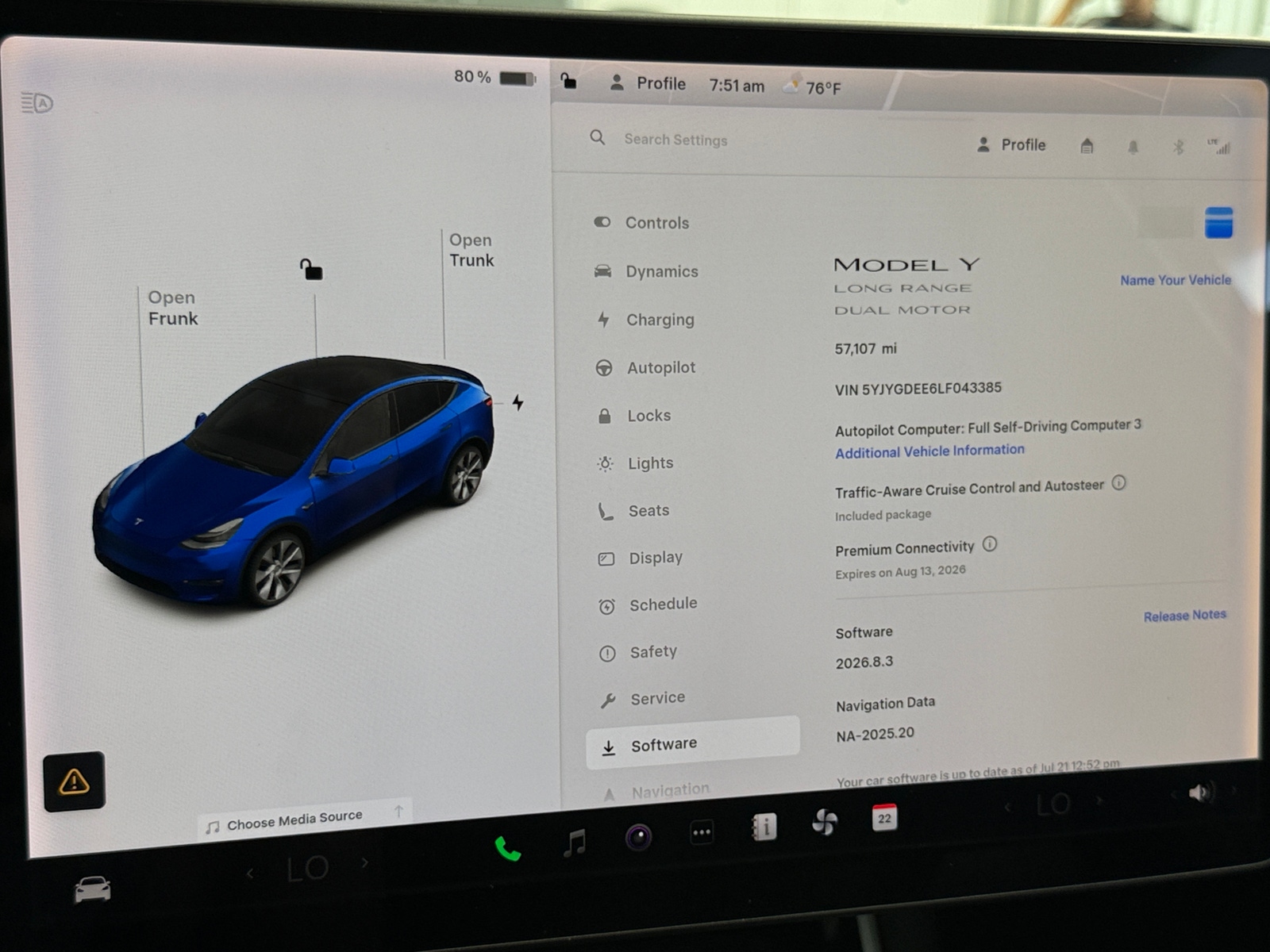Open Additional Vehicle Information link
The height and width of the screenshot is (952, 1270).
click(x=929, y=451)
